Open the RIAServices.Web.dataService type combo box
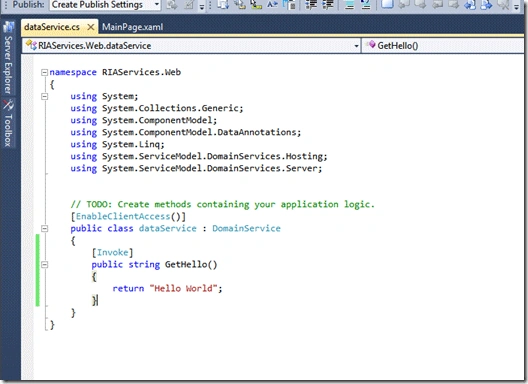 [191, 45]
